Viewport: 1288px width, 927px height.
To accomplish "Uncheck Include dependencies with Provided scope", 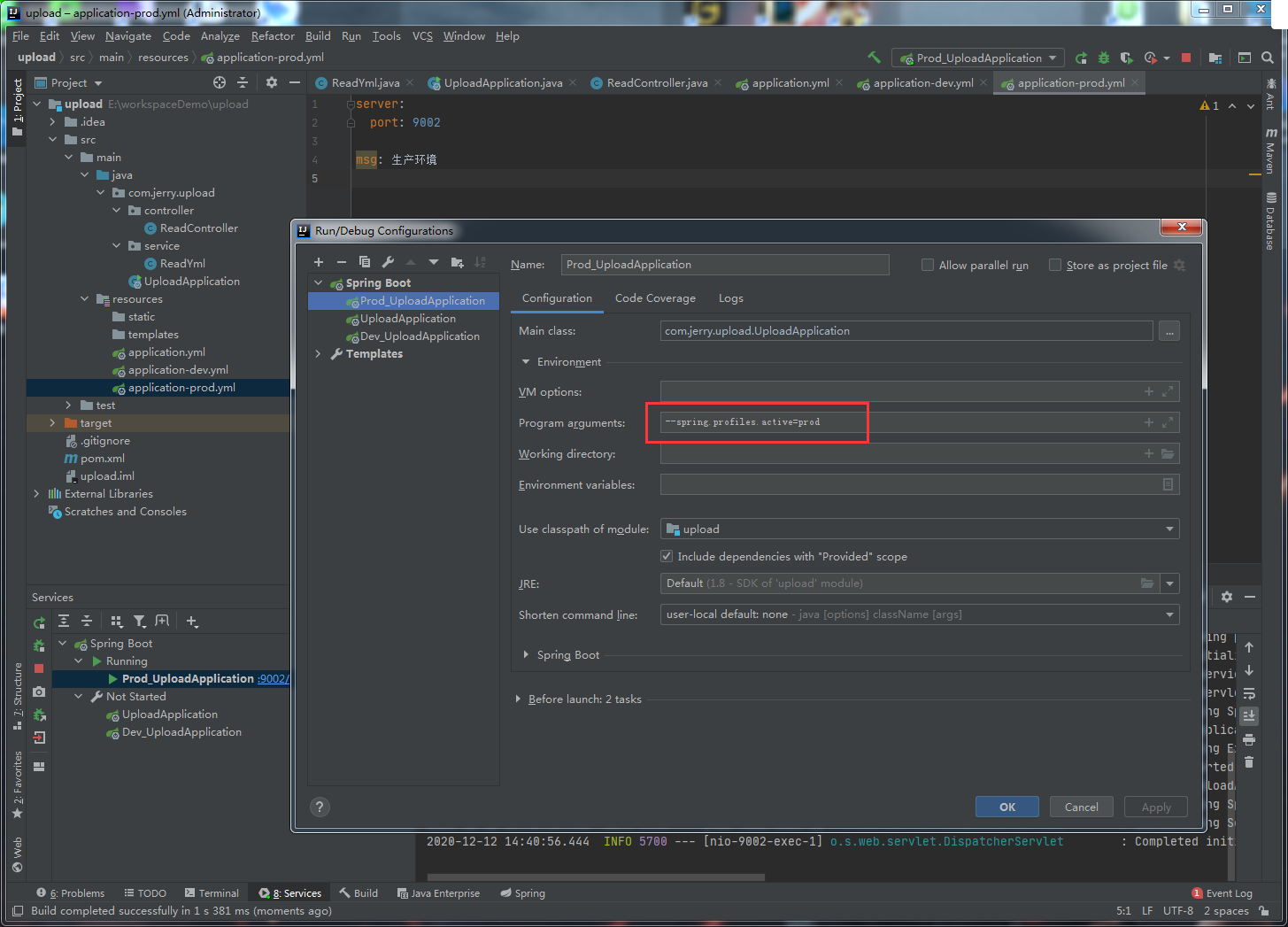I will [667, 556].
